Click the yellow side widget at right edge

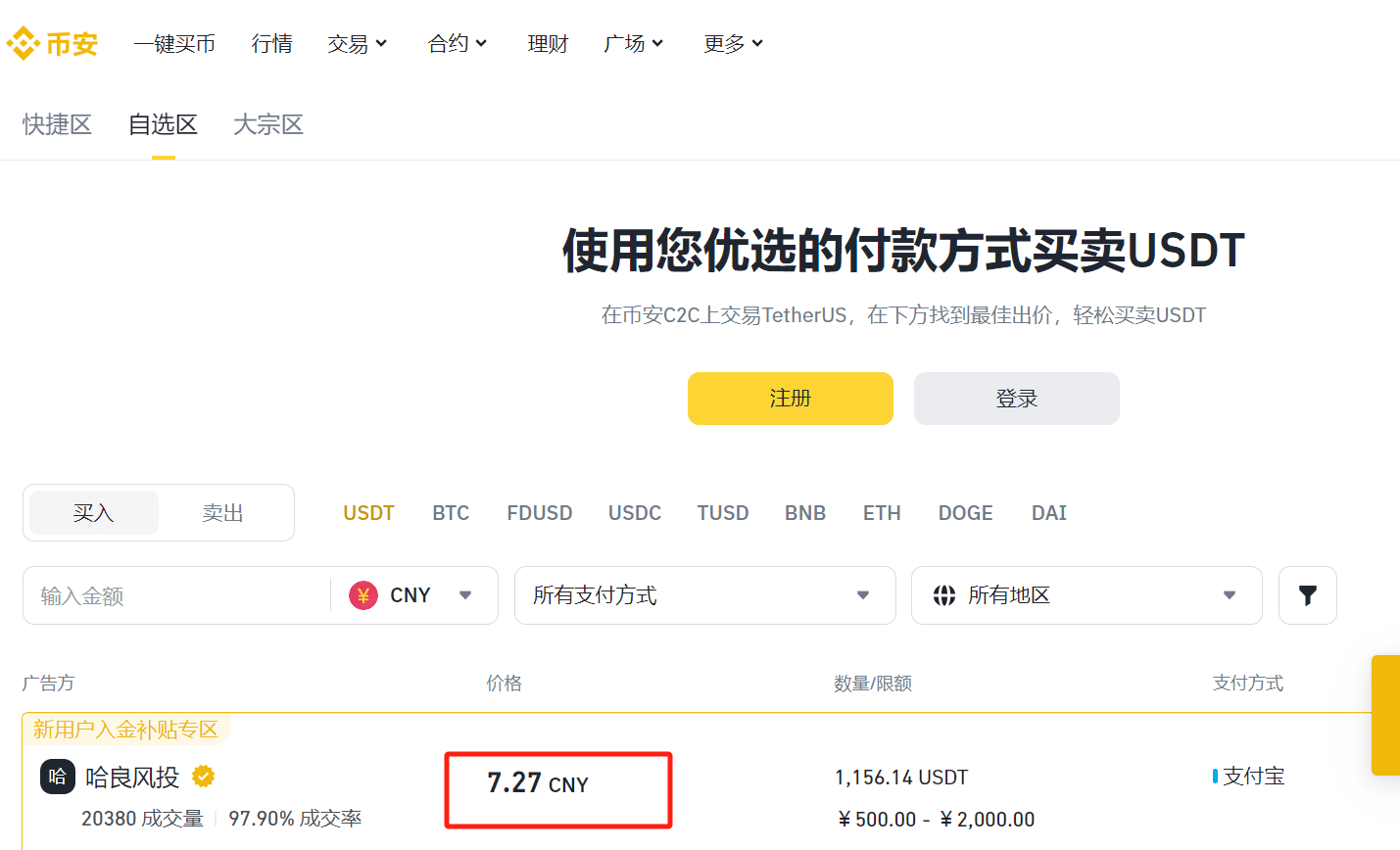(x=1385, y=715)
